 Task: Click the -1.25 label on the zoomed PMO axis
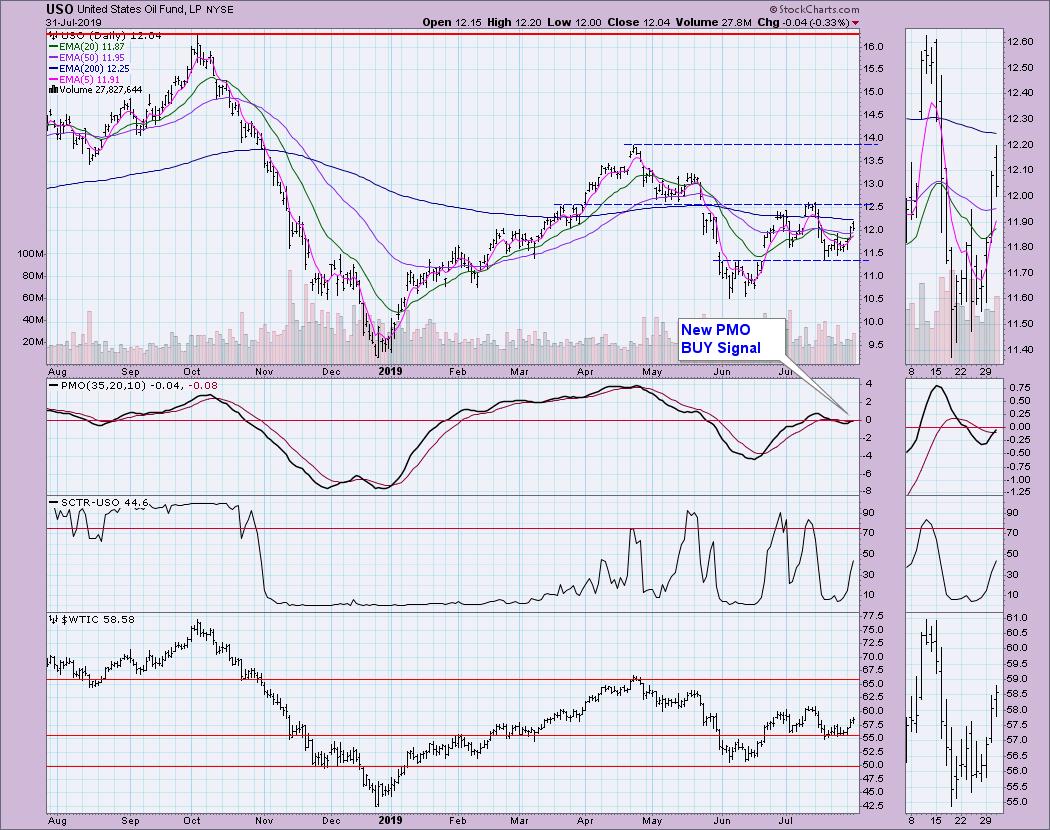pos(1019,492)
